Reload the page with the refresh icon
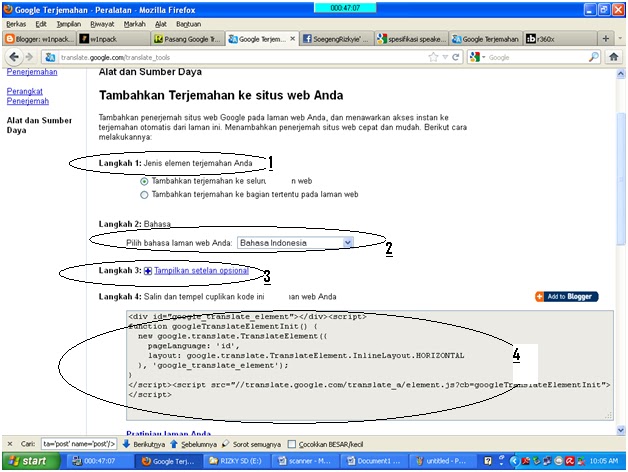Screen dimensions: 628x472 click(455, 57)
